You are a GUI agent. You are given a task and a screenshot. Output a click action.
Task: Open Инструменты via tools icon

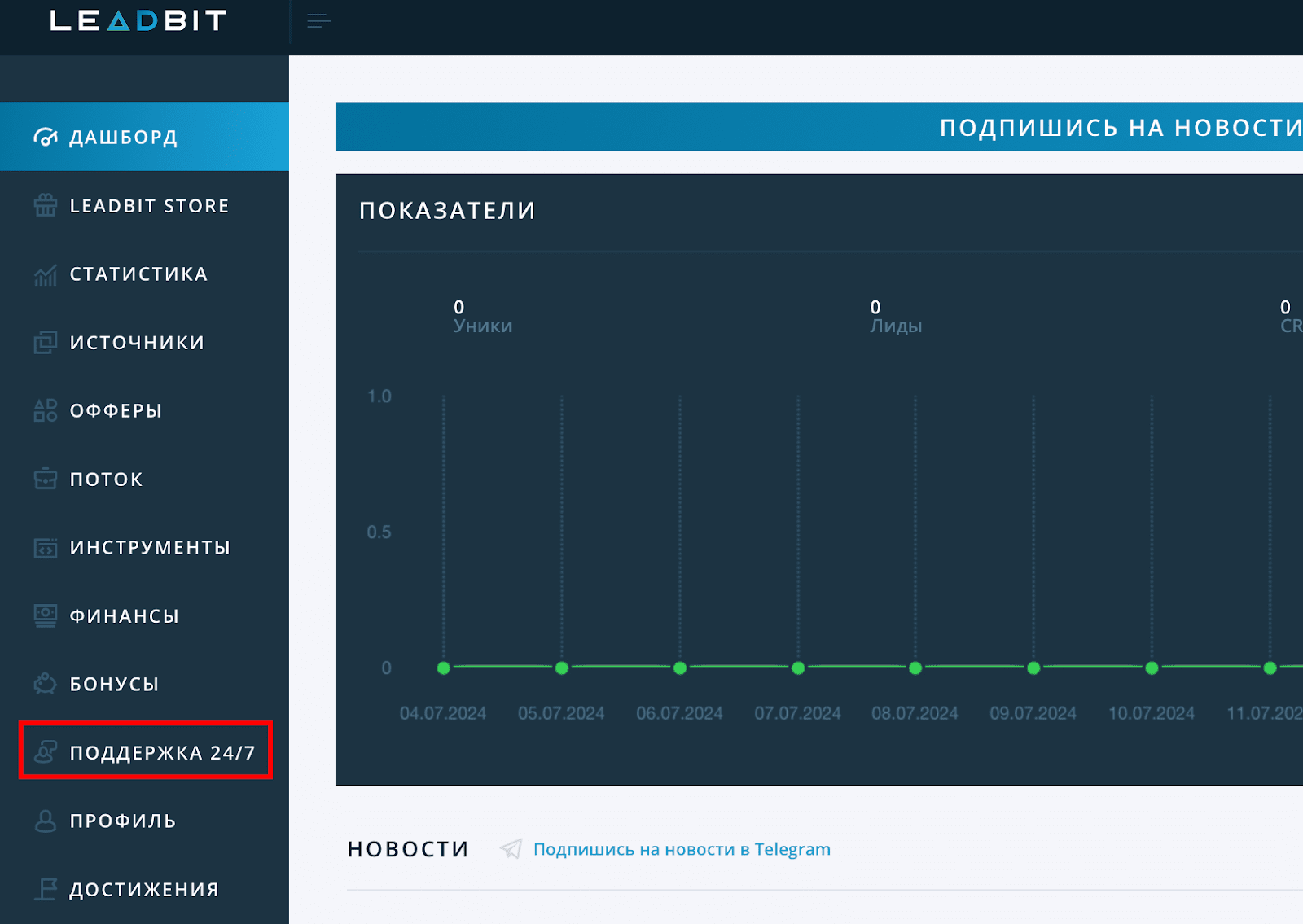click(x=45, y=547)
